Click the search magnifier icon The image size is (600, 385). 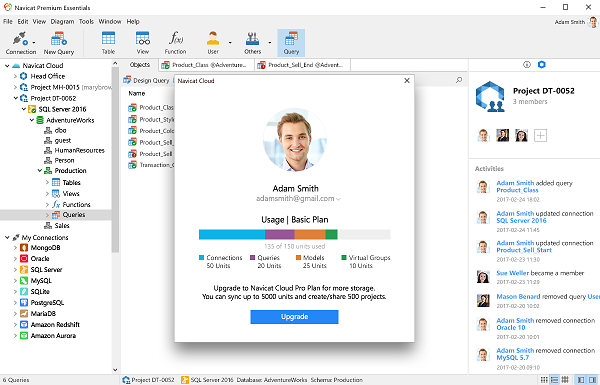tap(459, 80)
